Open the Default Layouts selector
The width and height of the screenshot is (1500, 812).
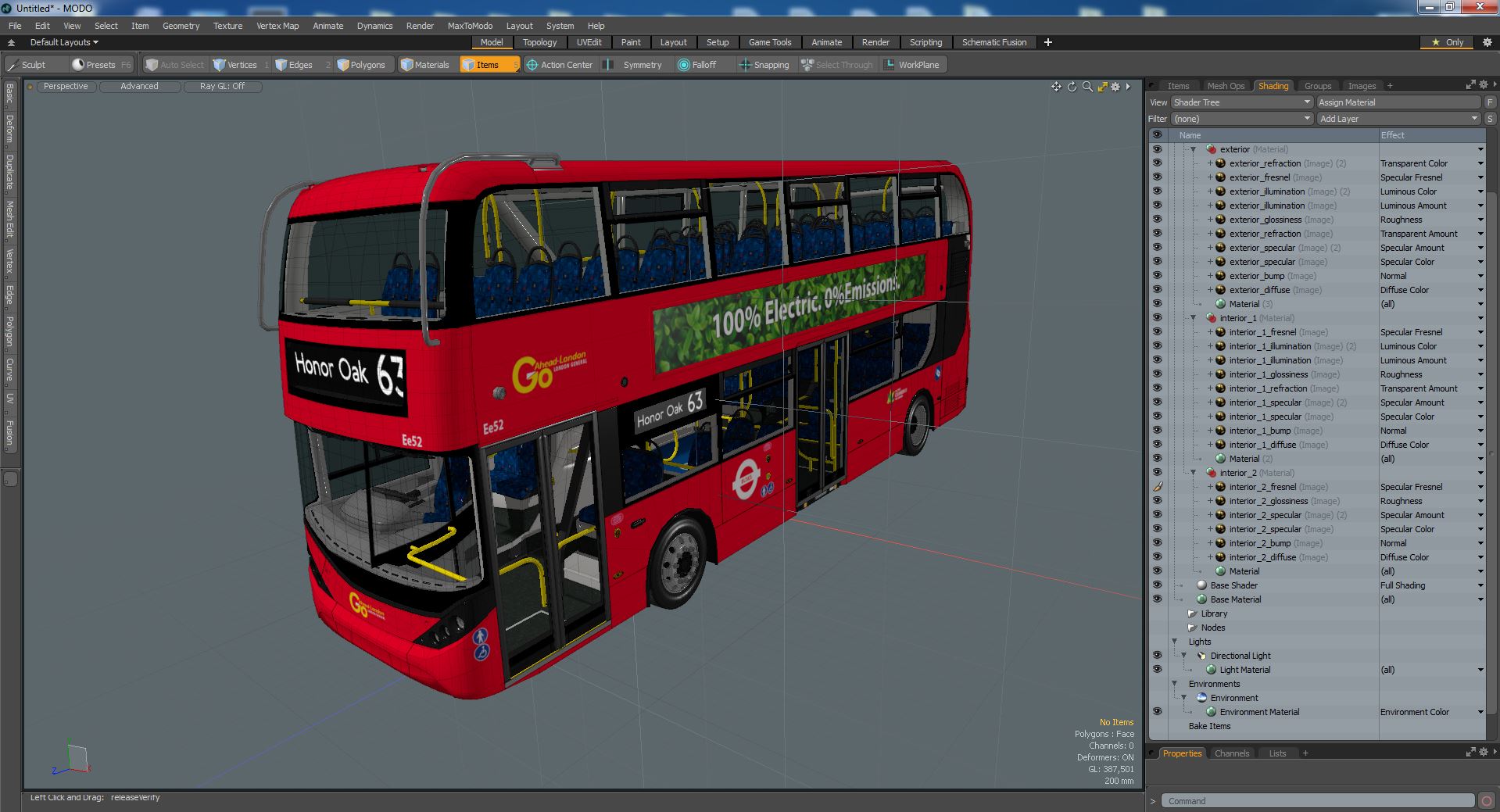tap(64, 42)
